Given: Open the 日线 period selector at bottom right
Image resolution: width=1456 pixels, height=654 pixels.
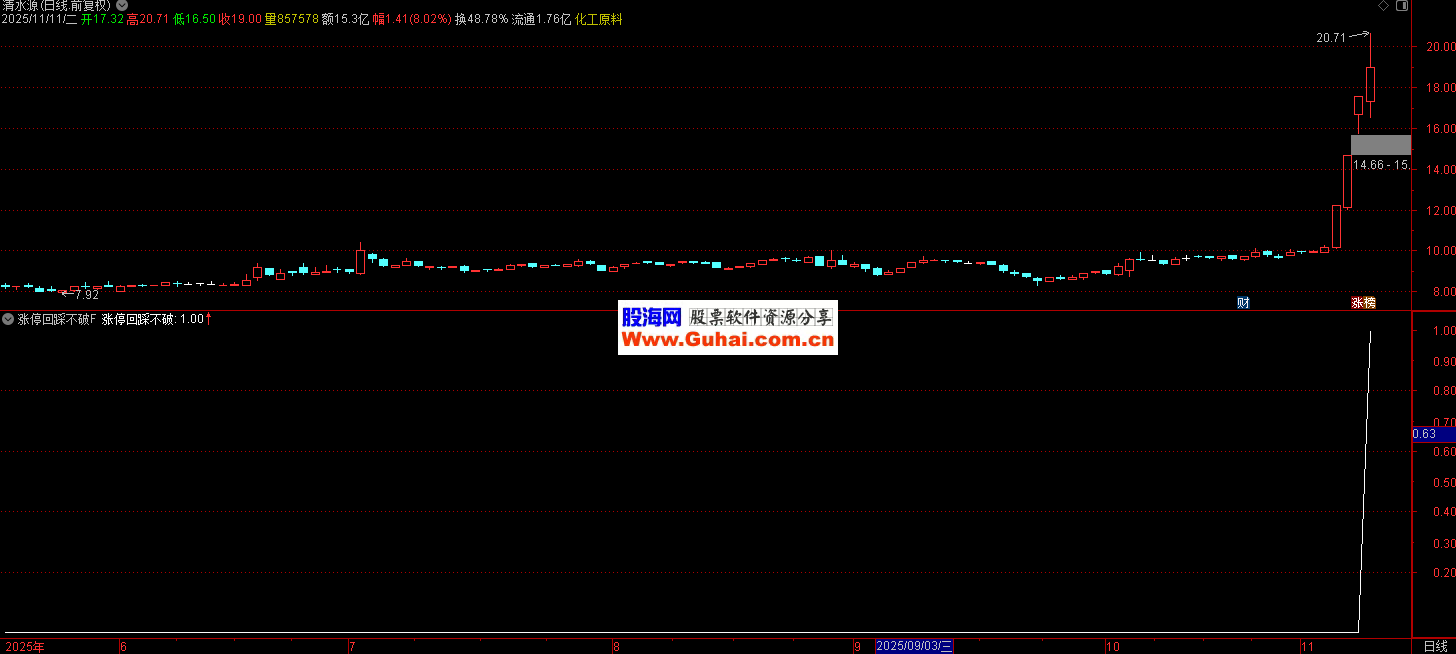Looking at the screenshot, I should tap(1434, 646).
